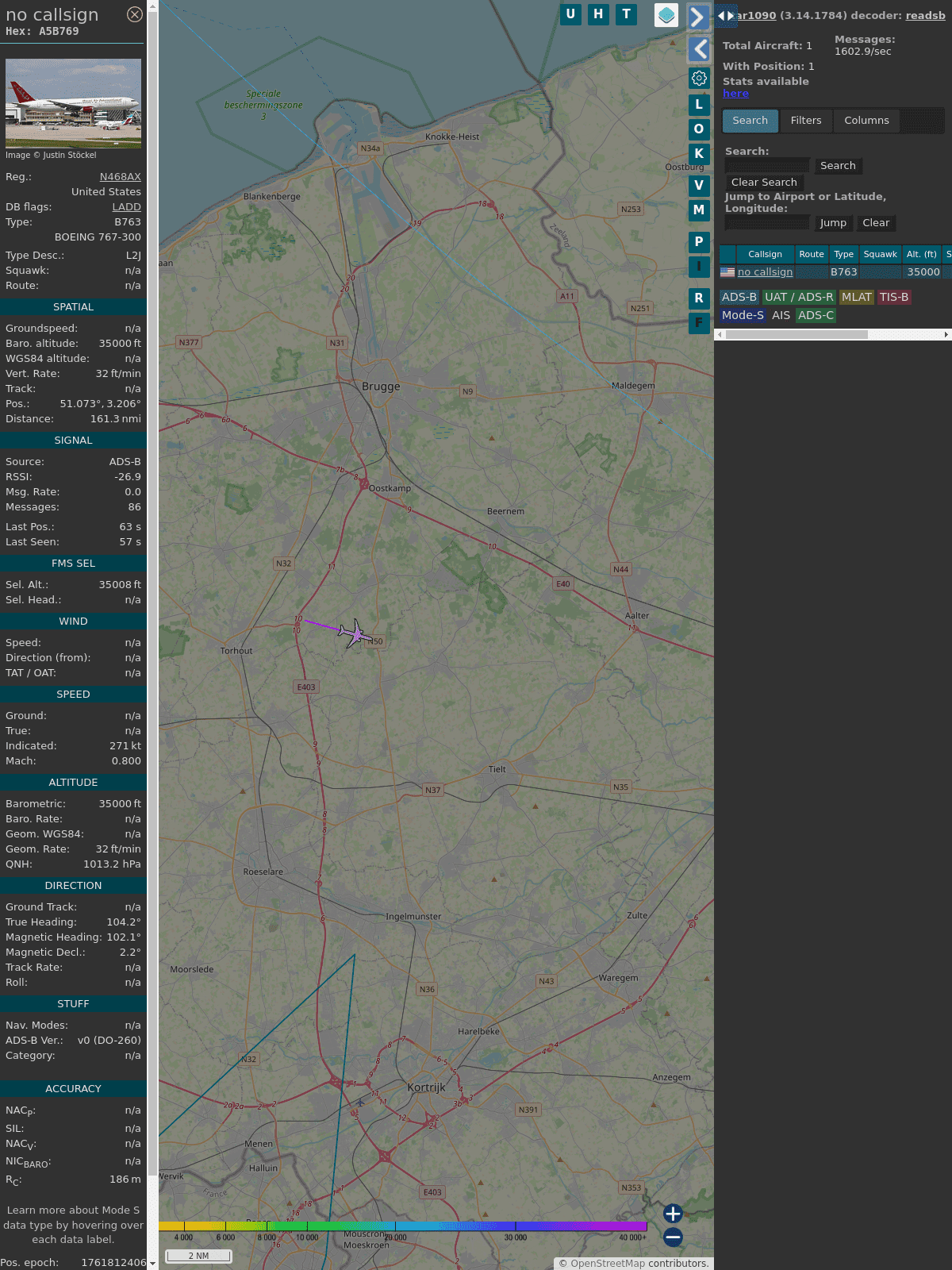Focus the Jump to airport input
Image resolution: width=952 pixels, height=1270 pixels.
(767, 222)
